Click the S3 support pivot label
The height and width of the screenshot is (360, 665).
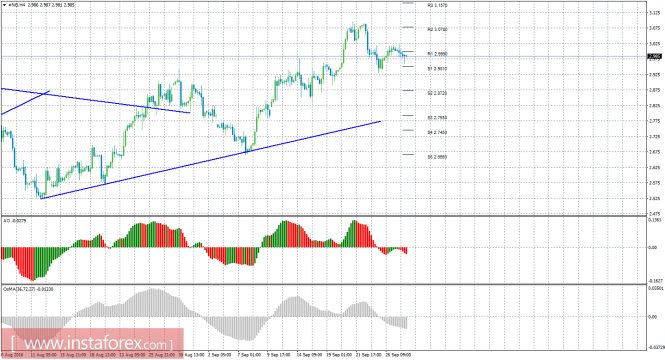click(x=437, y=117)
